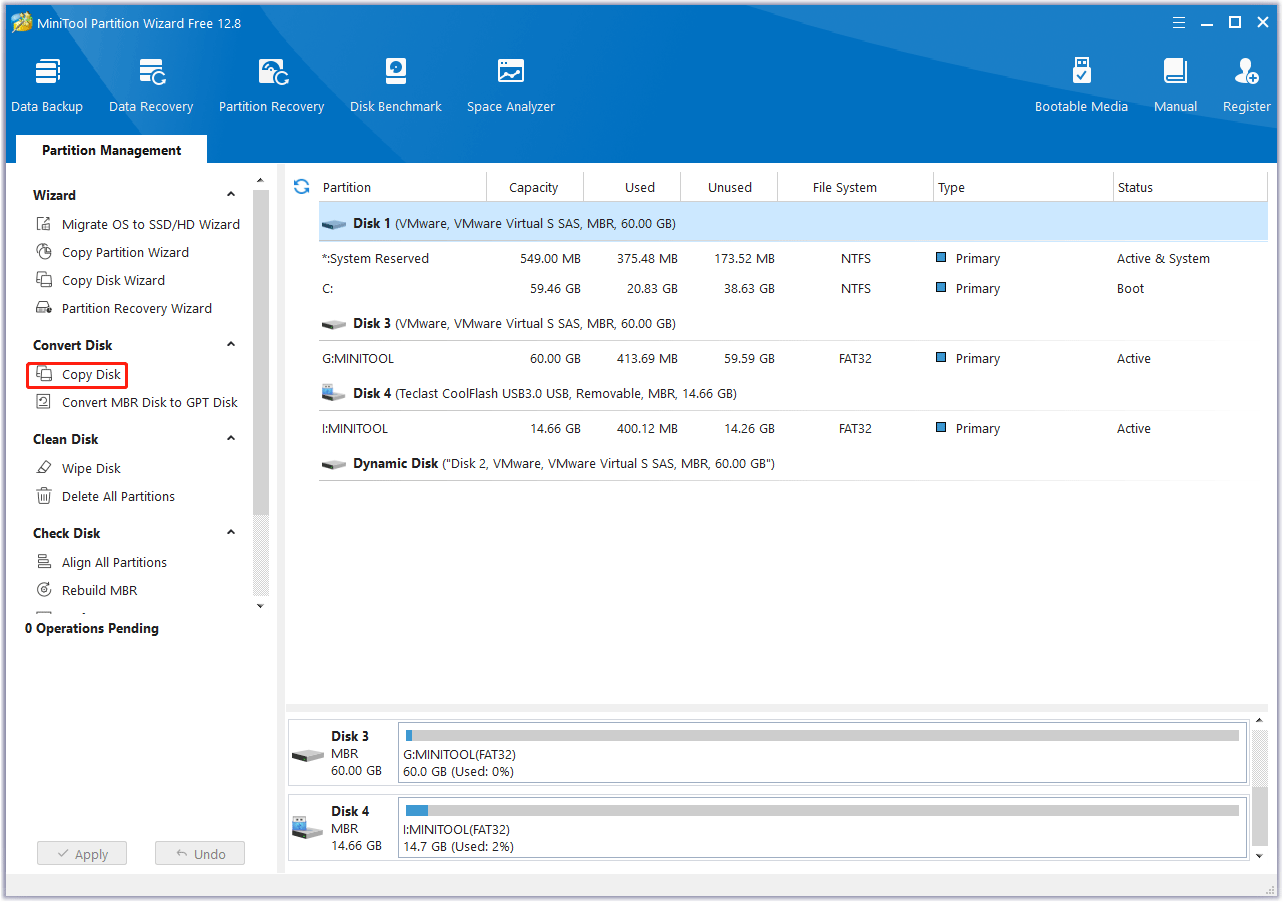Click 0 Operations Pending label

pyautogui.click(x=92, y=628)
